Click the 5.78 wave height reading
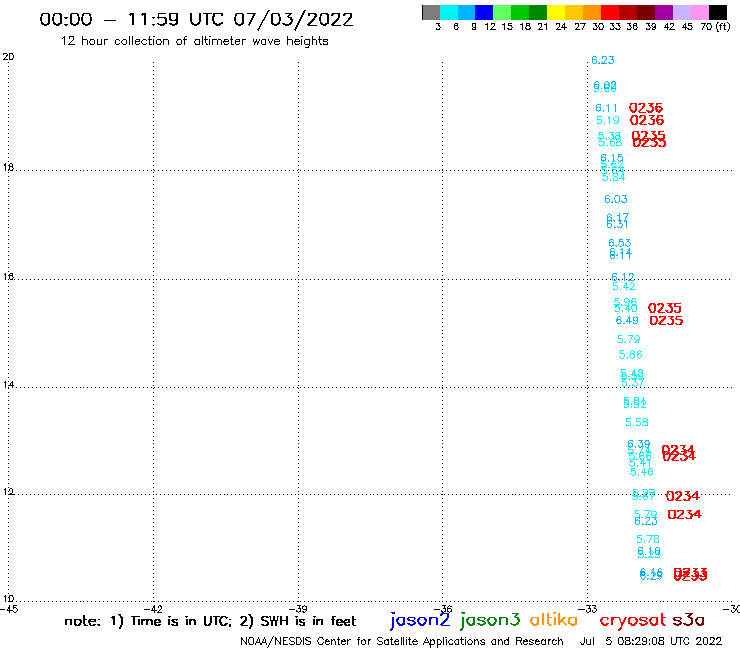This screenshot has height=650, width=740. 648,539
